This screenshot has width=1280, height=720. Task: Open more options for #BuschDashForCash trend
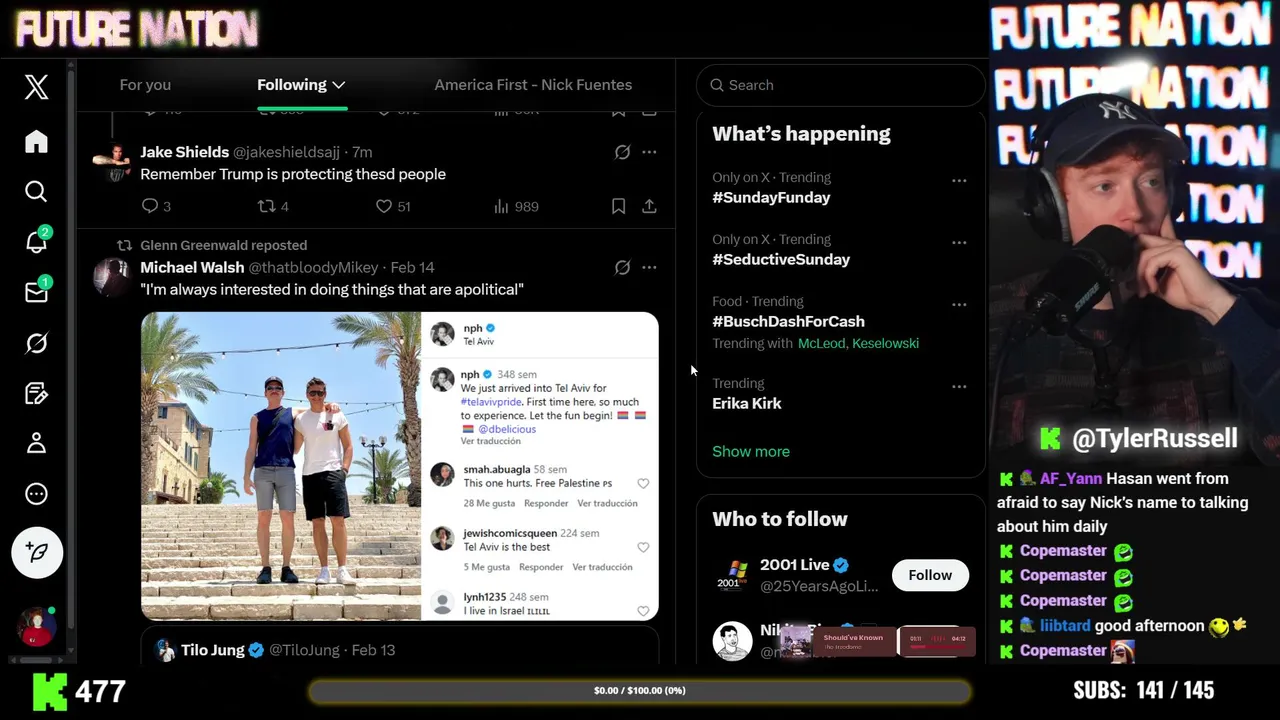pos(959,305)
